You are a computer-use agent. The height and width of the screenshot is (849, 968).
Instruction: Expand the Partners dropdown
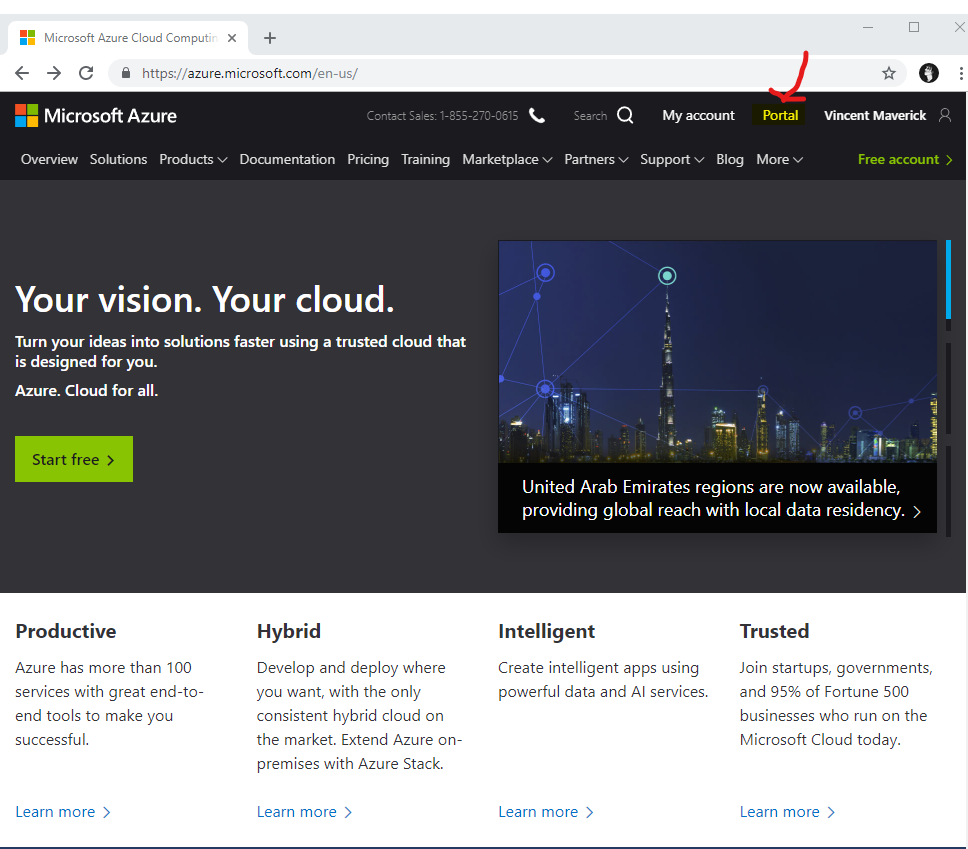(596, 159)
